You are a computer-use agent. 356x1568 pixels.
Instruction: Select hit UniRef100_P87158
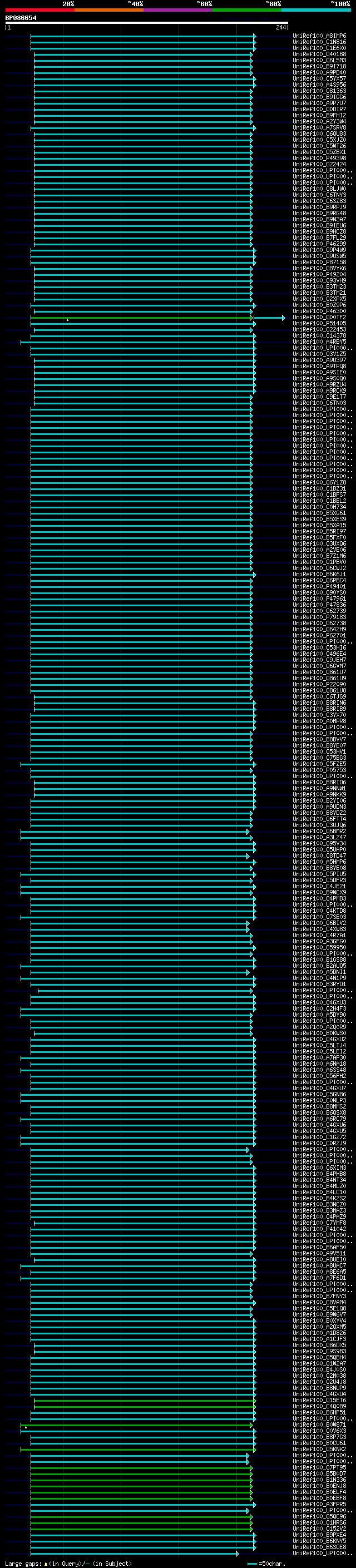tap(319, 263)
